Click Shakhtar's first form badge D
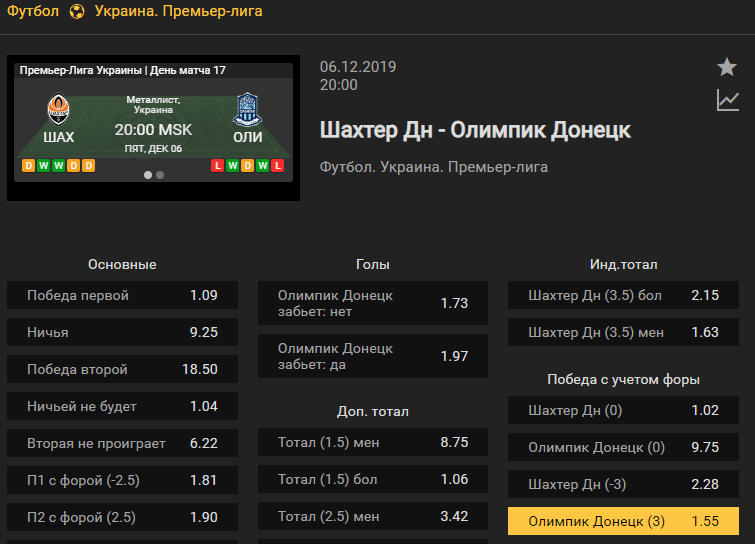 [28, 166]
